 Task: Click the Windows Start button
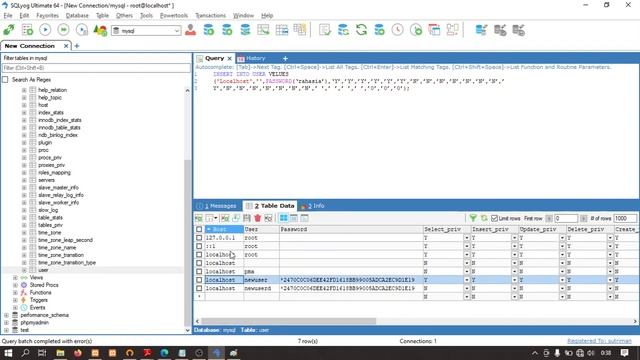pos(8,353)
